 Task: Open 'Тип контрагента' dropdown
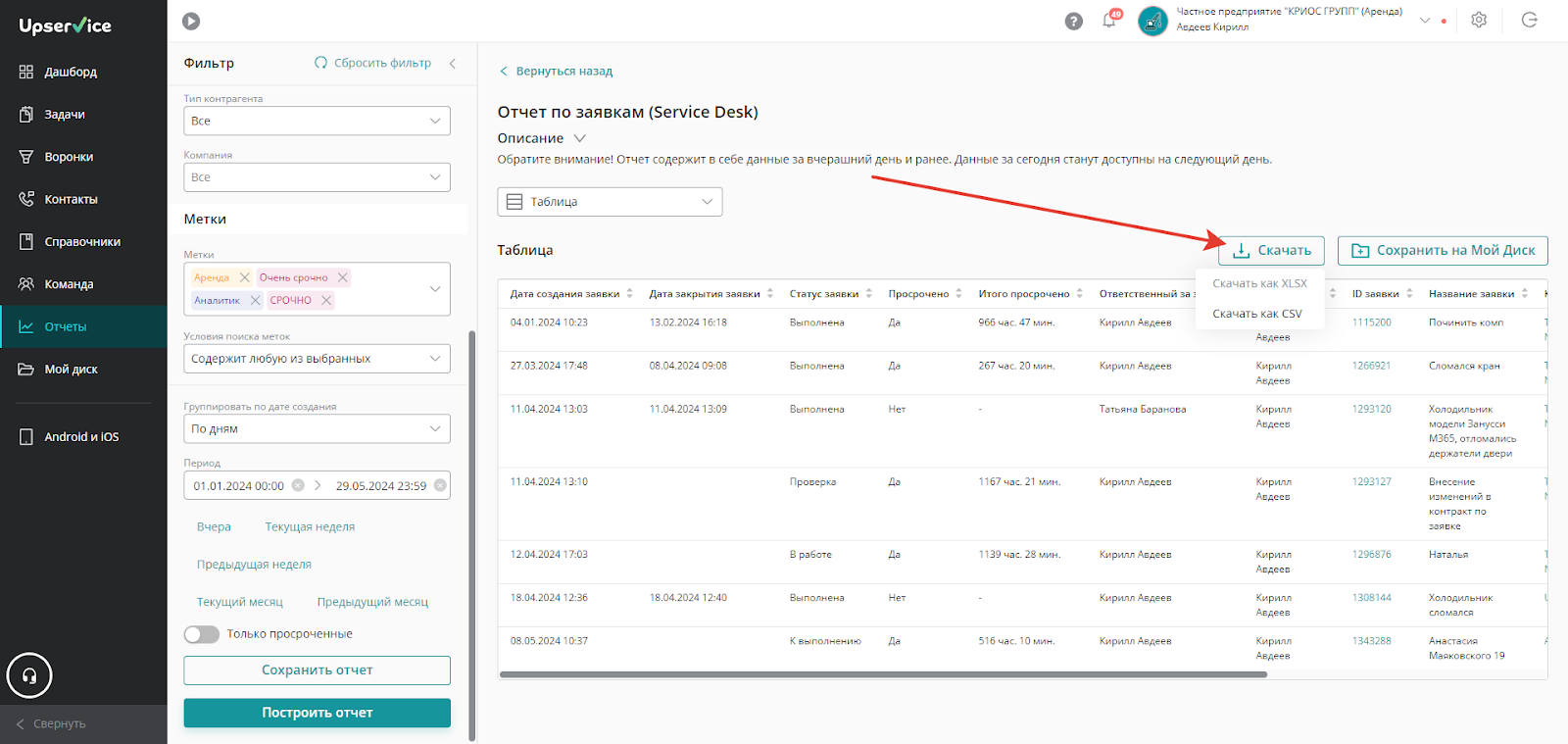[x=317, y=121]
